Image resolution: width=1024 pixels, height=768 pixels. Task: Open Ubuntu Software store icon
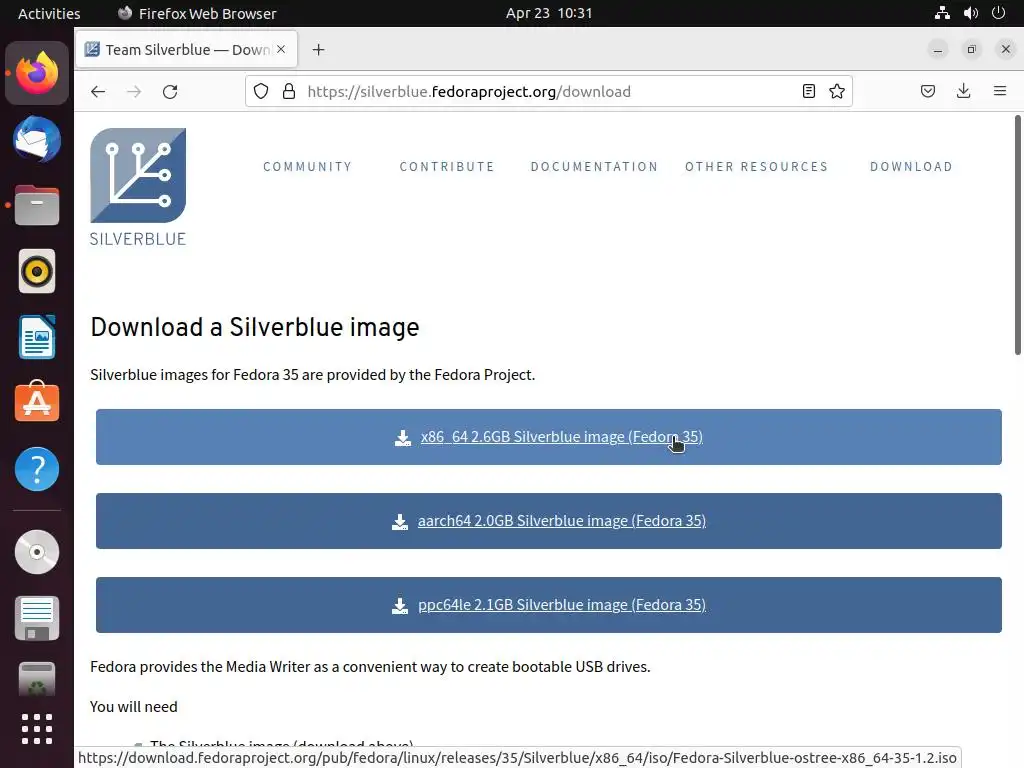(37, 402)
